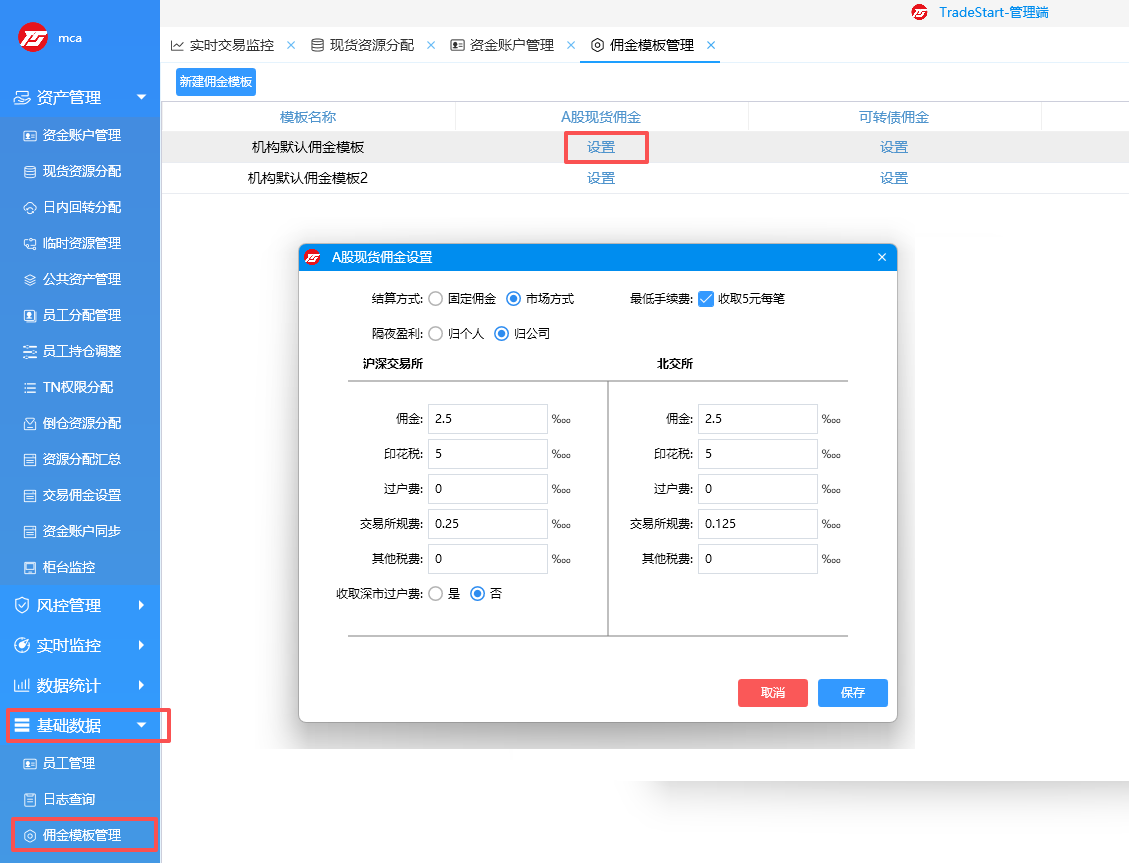Close the A股现货佣金设置 dialog
The width and height of the screenshot is (1129, 863).
click(882, 257)
